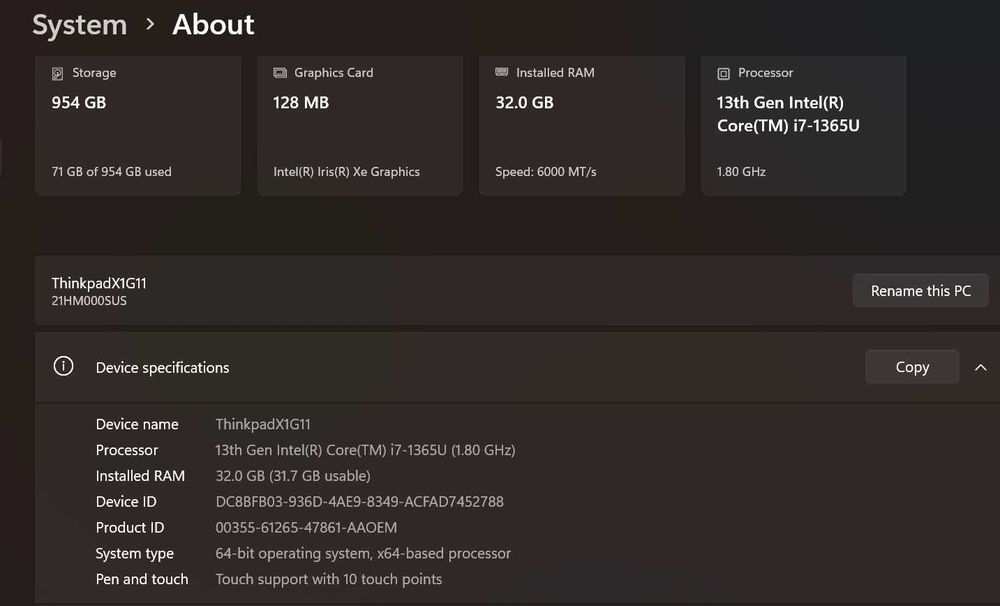This screenshot has width=1000, height=606.
Task: Click the Storage drive icon
Action: 58,73
